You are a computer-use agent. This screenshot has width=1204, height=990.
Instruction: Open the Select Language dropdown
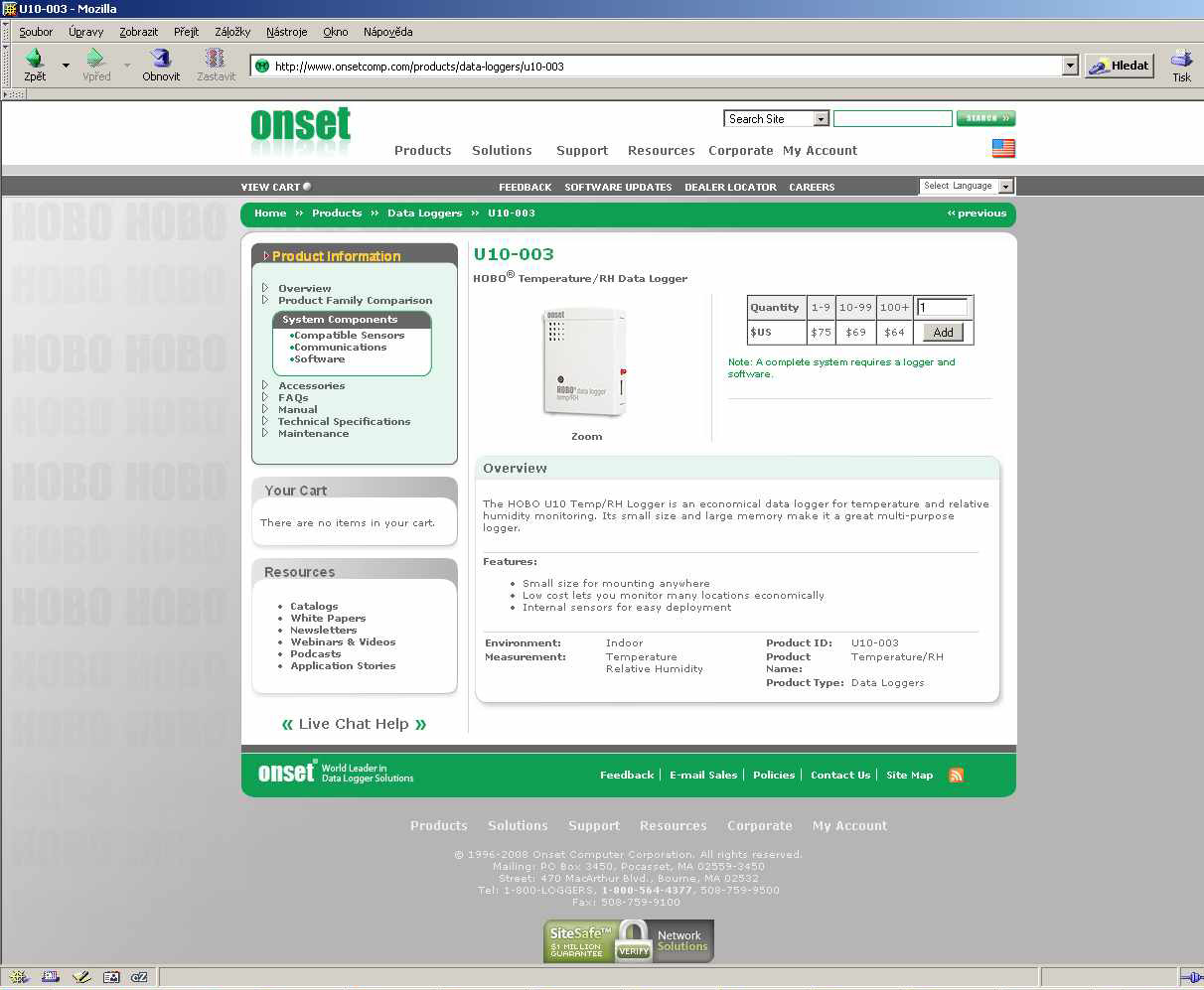(x=1005, y=186)
